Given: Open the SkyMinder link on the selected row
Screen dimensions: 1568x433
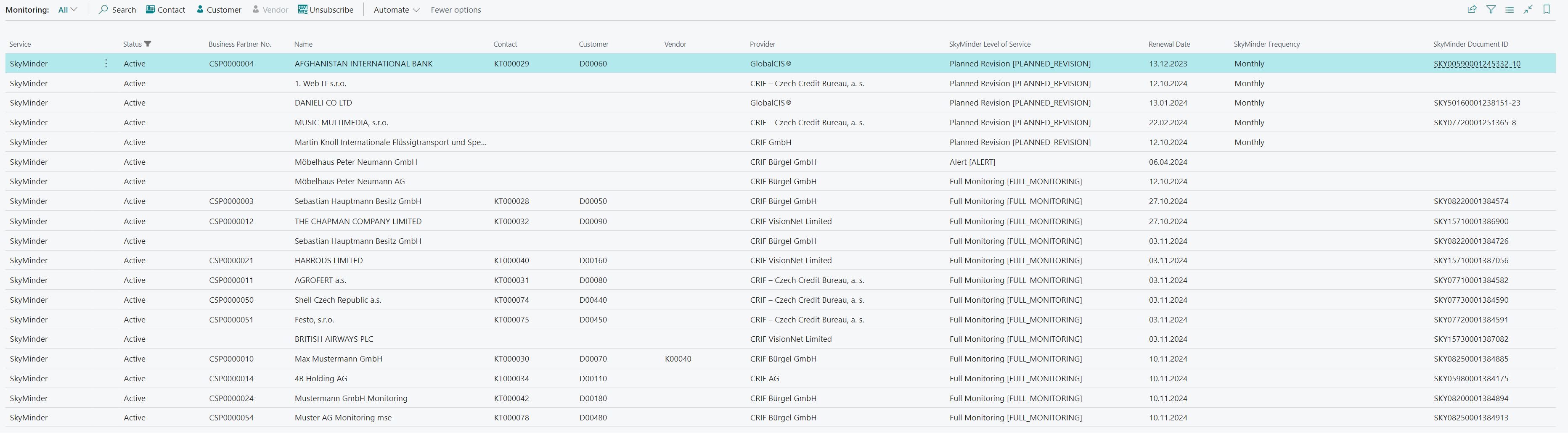Looking at the screenshot, I should tap(28, 63).
